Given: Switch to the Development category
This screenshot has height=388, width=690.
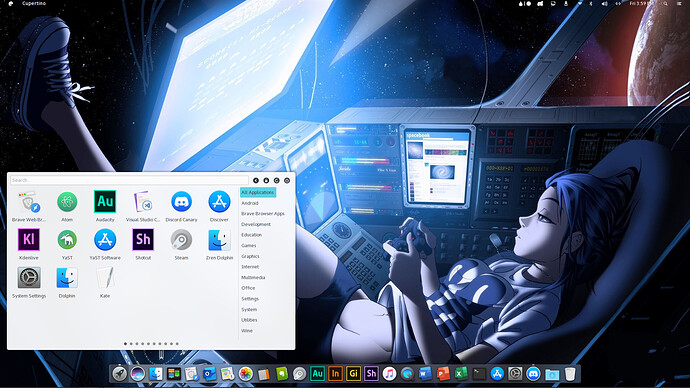Looking at the screenshot, I should [x=256, y=224].
